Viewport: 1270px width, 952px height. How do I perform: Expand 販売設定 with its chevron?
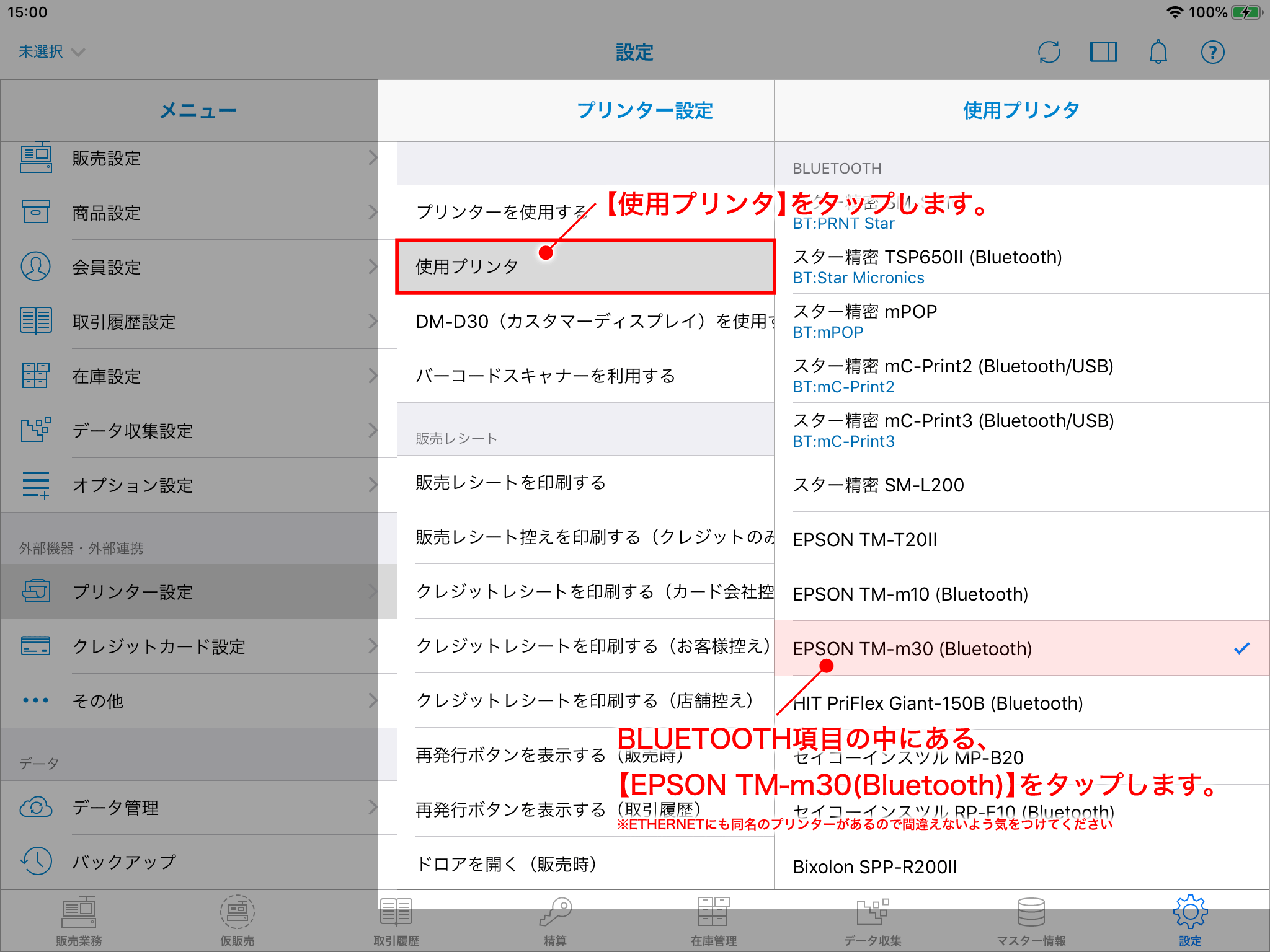372,158
